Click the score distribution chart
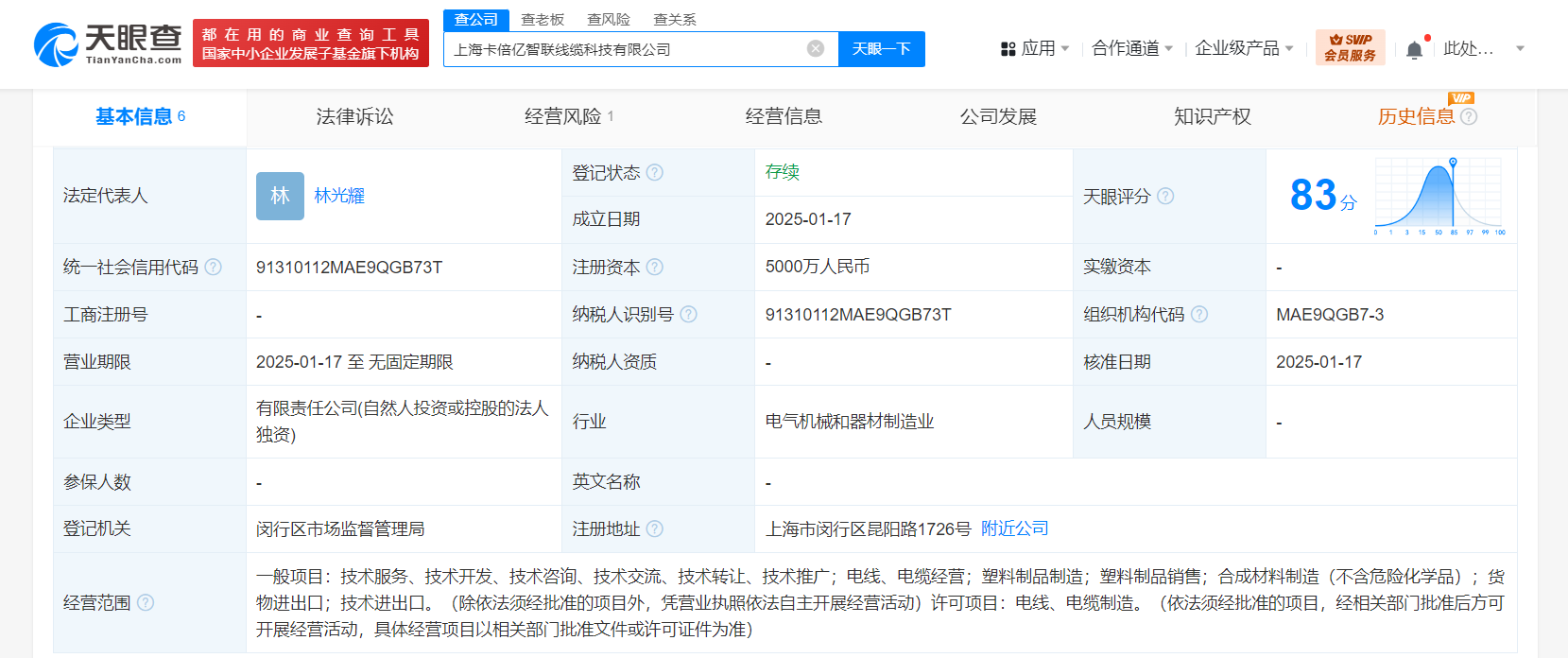Image resolution: width=1568 pixels, height=658 pixels. click(1439, 196)
